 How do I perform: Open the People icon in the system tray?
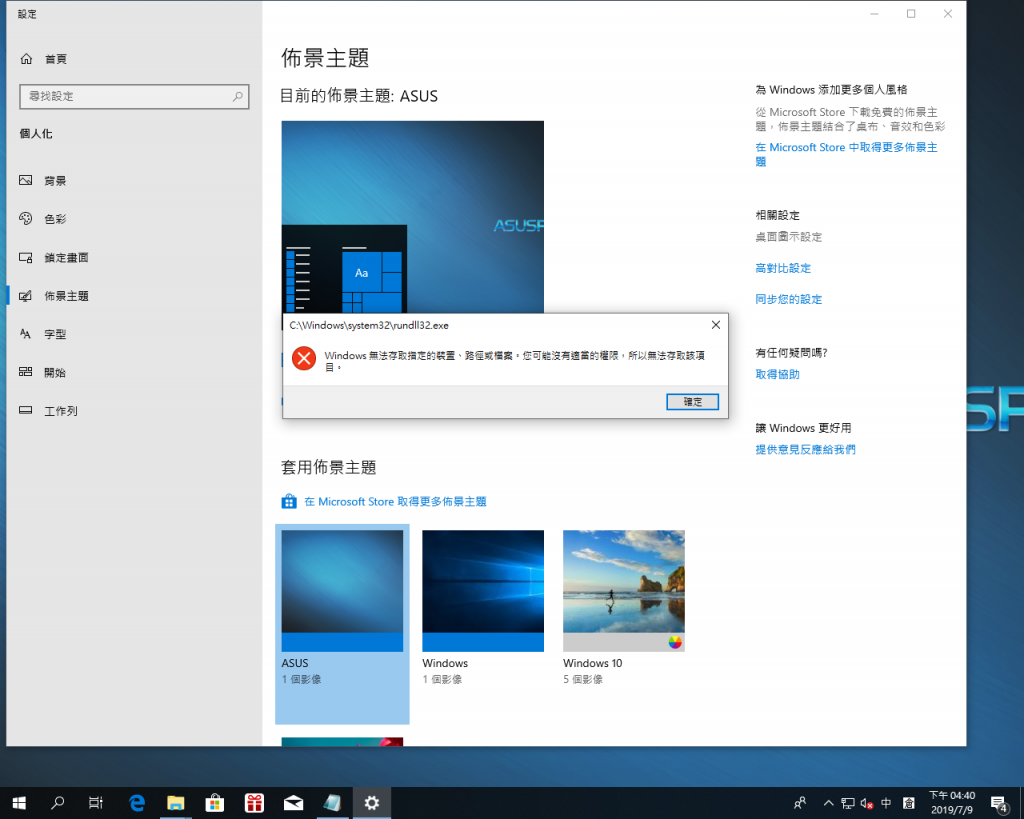point(800,803)
